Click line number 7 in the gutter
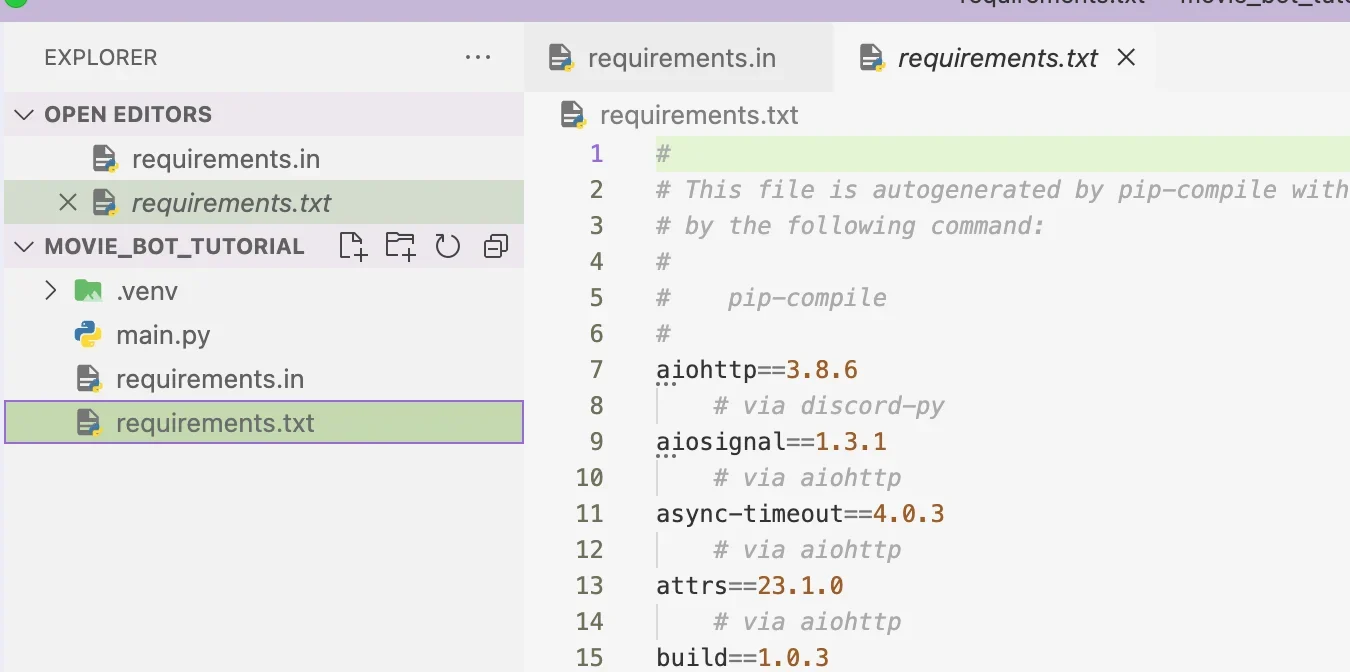 [597, 369]
